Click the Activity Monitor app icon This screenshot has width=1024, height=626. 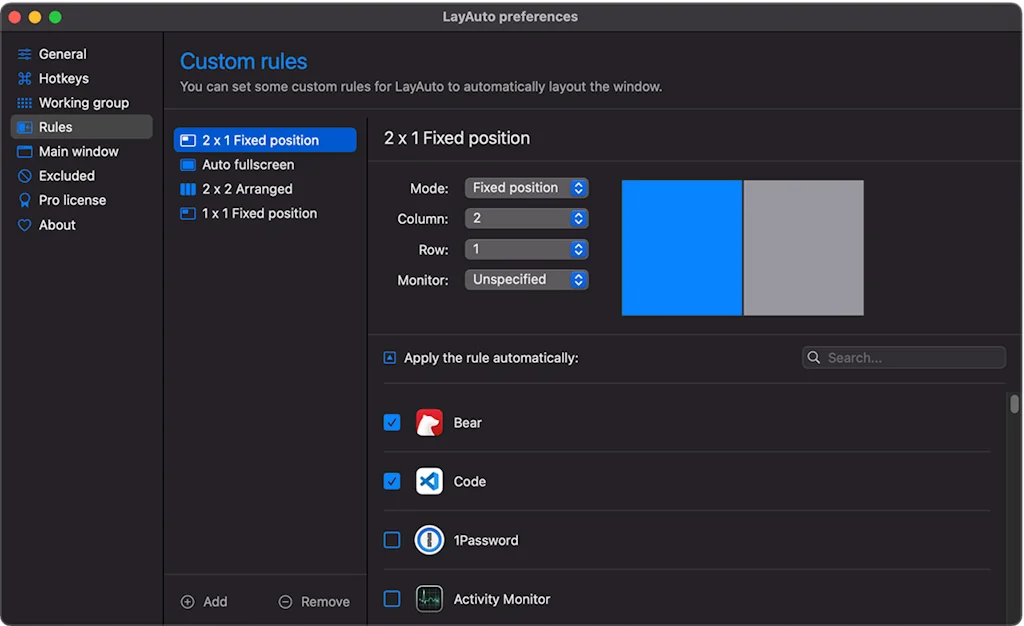coord(429,598)
